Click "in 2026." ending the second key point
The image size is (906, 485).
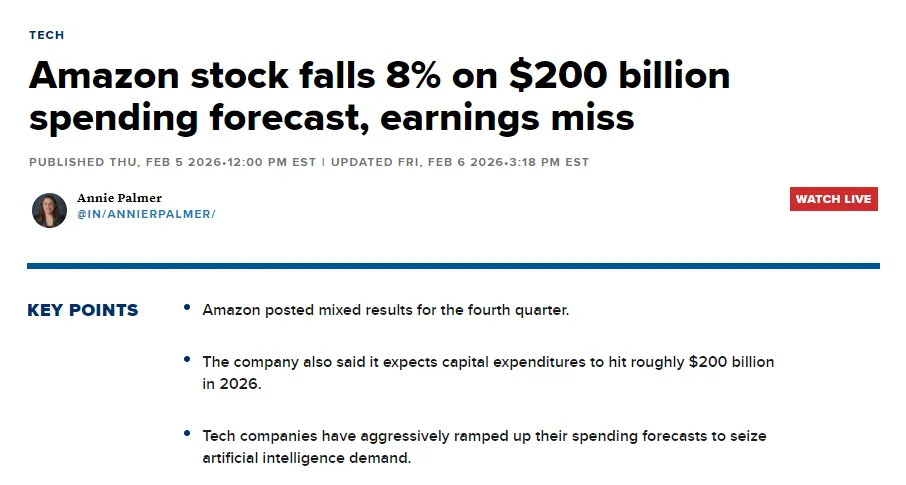(x=231, y=384)
